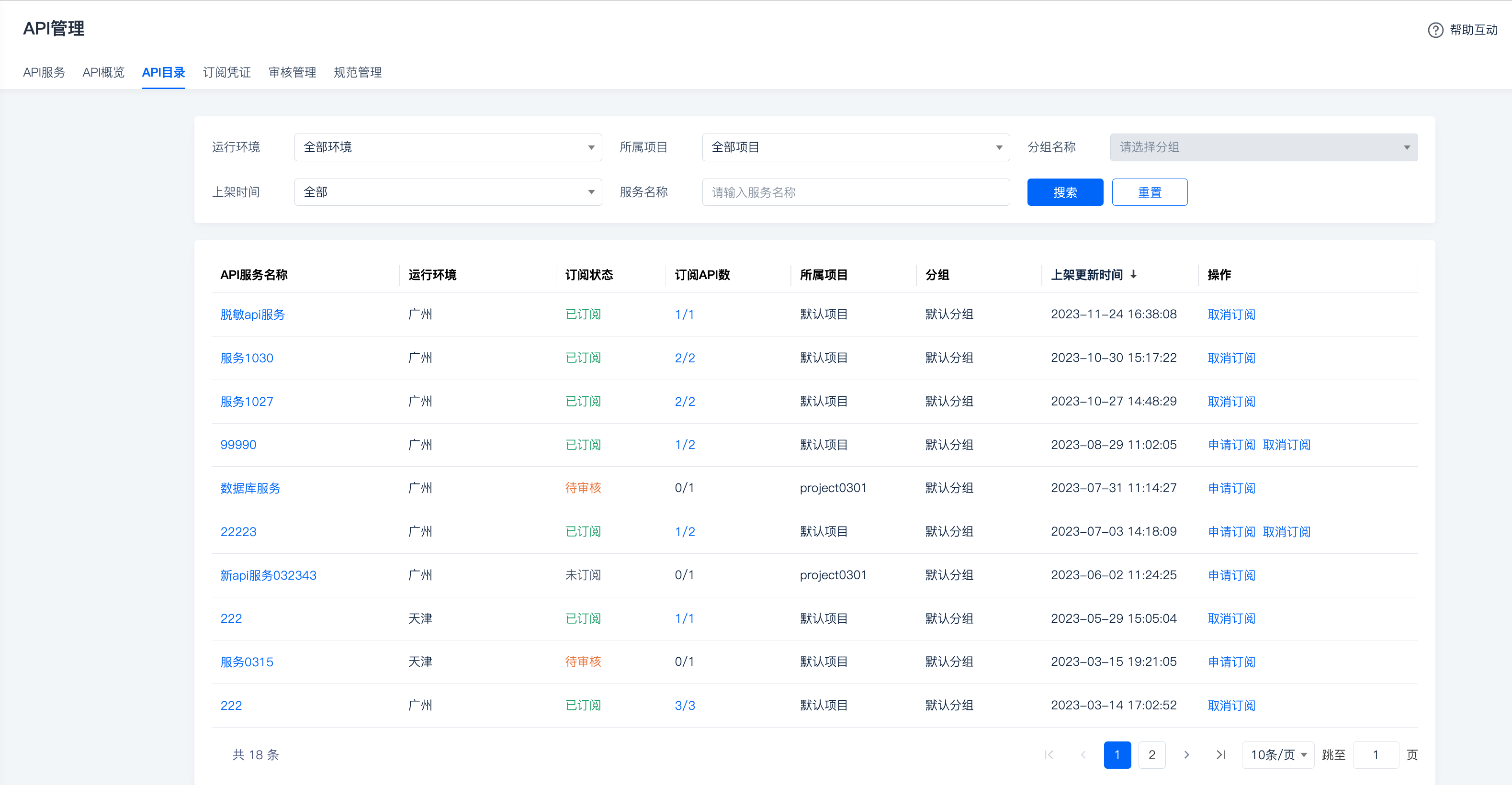
Task: Open the 99990 service link
Action: 238,445
